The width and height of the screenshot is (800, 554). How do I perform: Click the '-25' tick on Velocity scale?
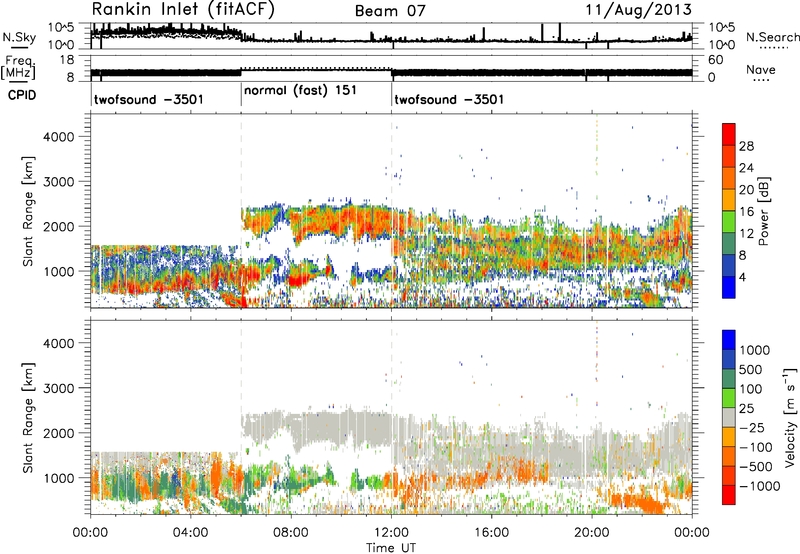click(752, 427)
